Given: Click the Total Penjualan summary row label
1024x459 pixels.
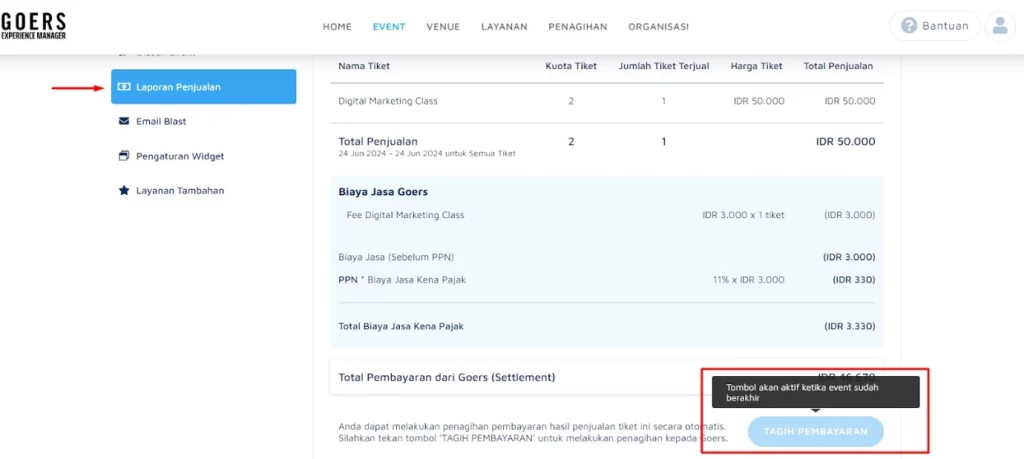Looking at the screenshot, I should [x=378, y=141].
